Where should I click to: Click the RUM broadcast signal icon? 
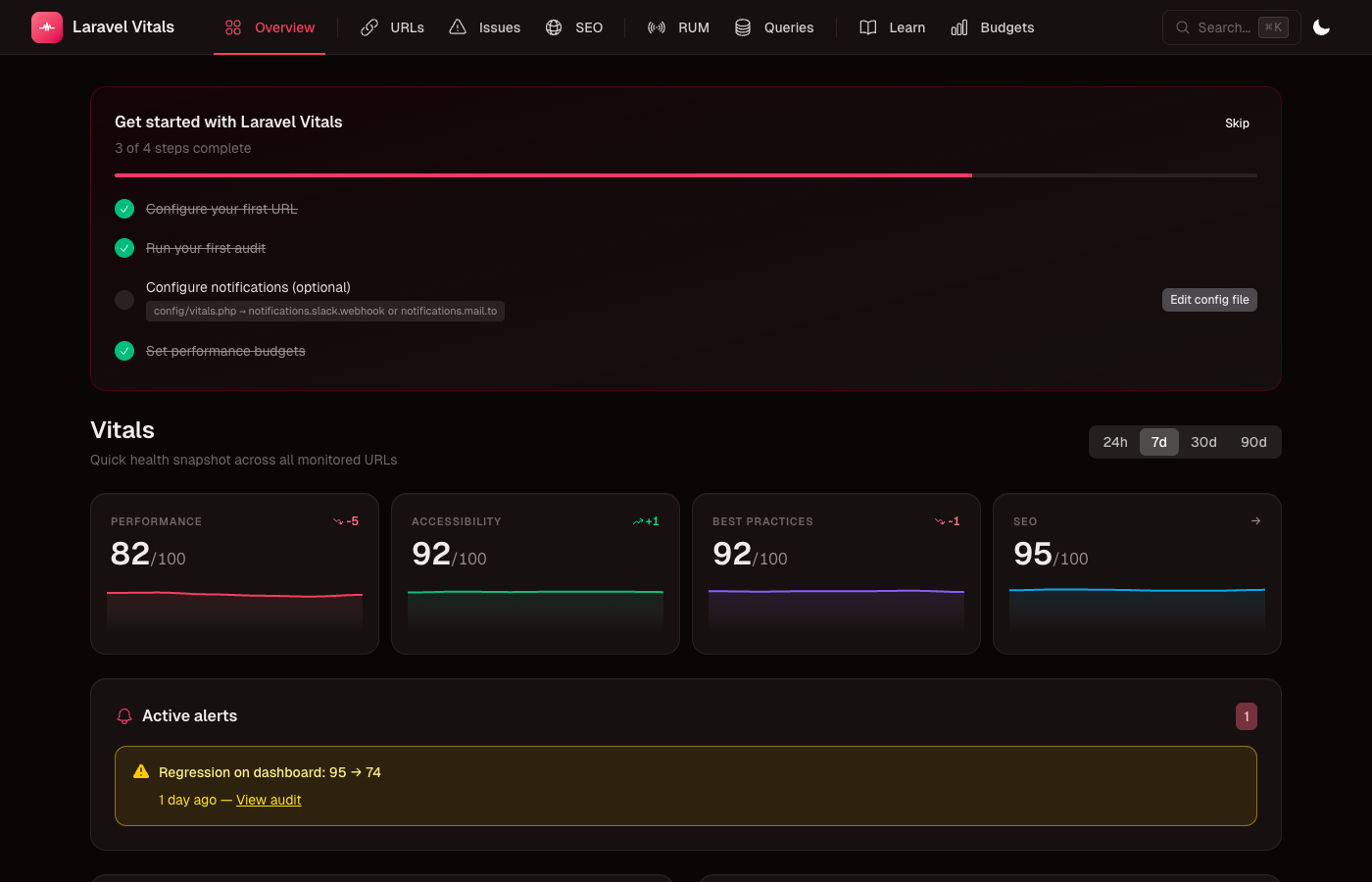[x=657, y=27]
